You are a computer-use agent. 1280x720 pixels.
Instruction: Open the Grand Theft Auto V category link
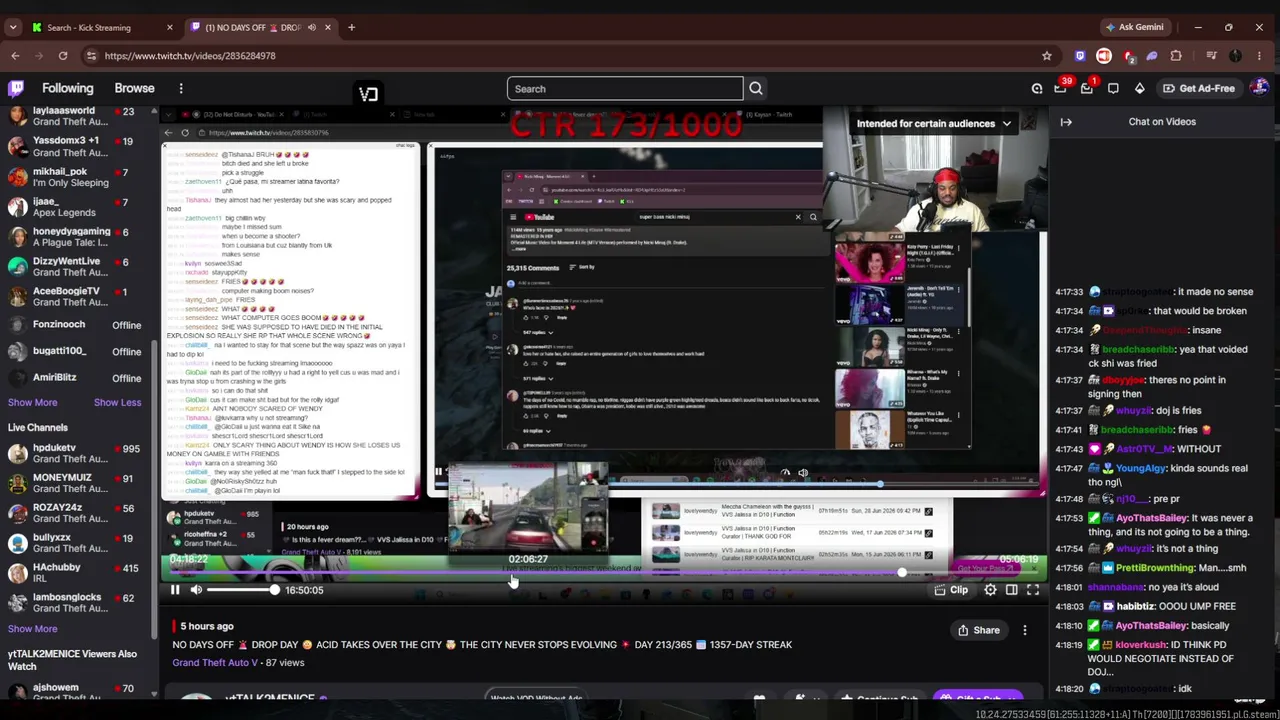215,662
